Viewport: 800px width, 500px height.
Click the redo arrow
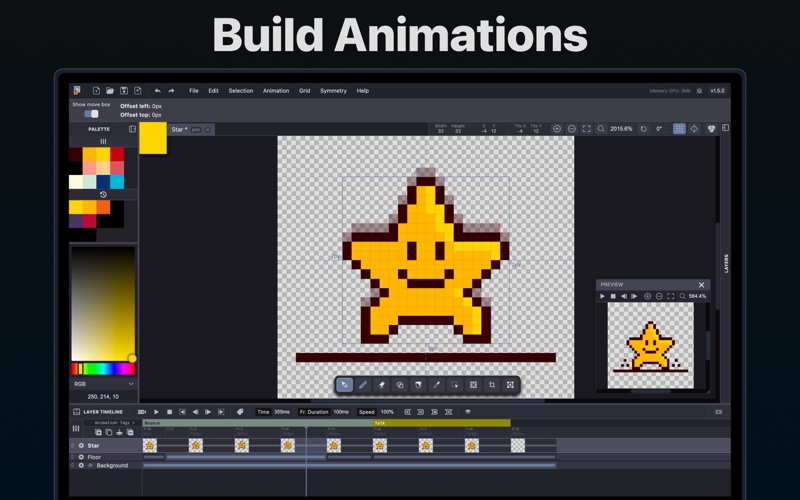tap(171, 90)
